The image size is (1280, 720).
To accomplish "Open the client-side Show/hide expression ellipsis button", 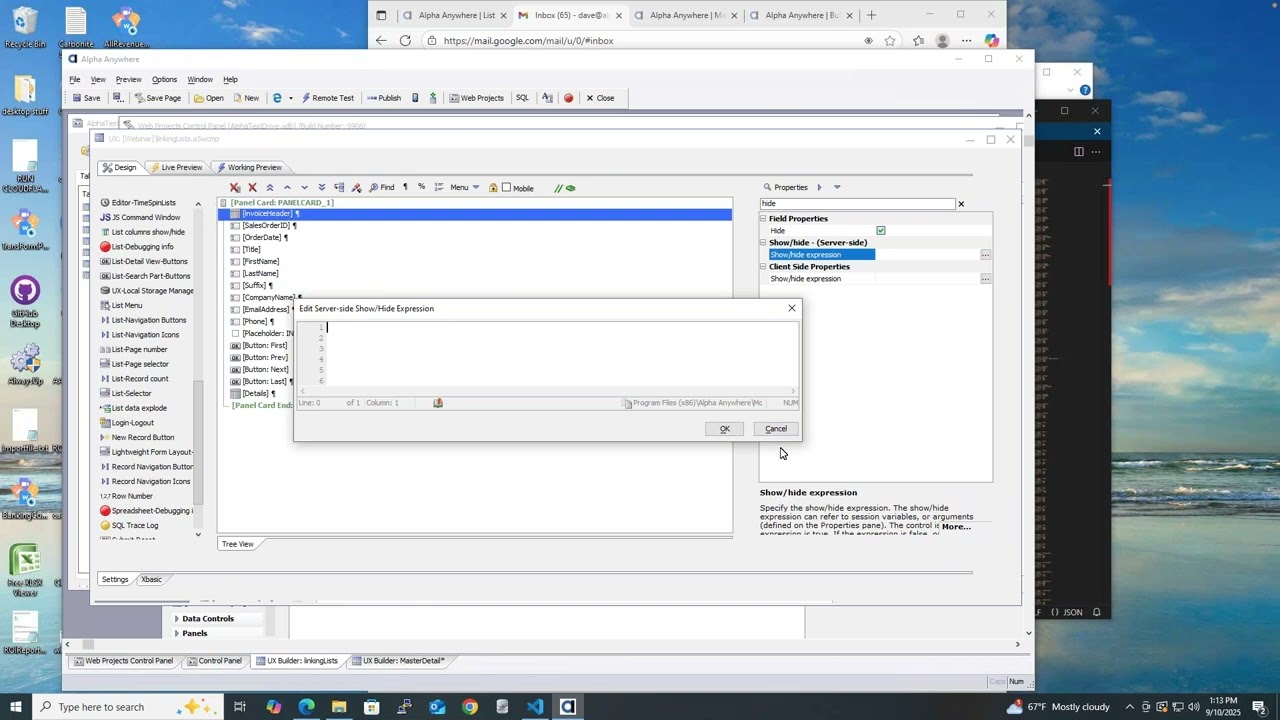I will (x=985, y=279).
